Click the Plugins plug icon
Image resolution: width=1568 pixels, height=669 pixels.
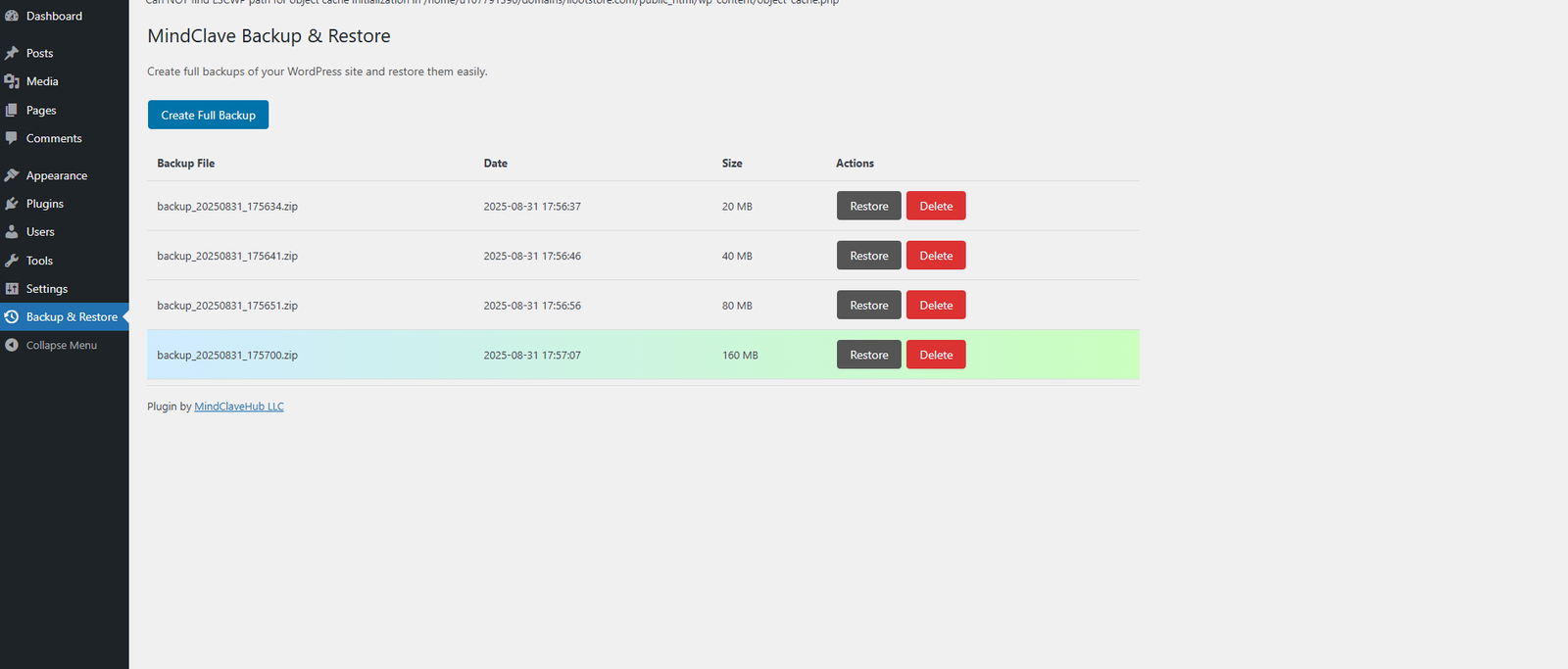tap(12, 204)
